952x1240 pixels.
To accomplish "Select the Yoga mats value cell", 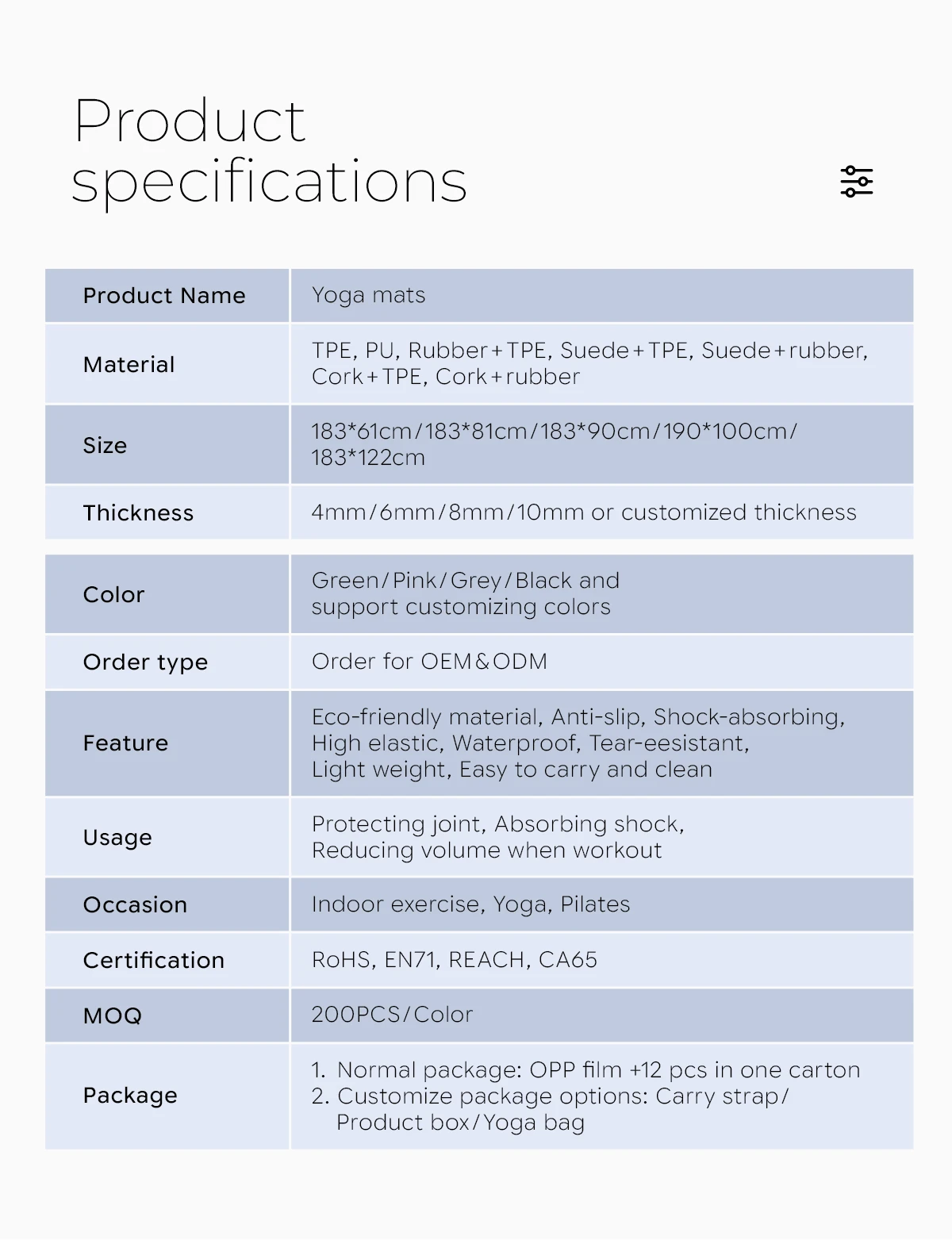I will (x=601, y=295).
